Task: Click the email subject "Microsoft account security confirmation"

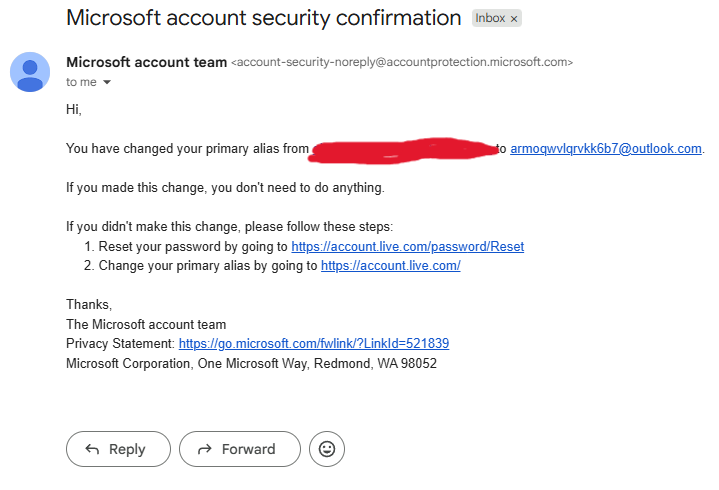Action: click(263, 18)
